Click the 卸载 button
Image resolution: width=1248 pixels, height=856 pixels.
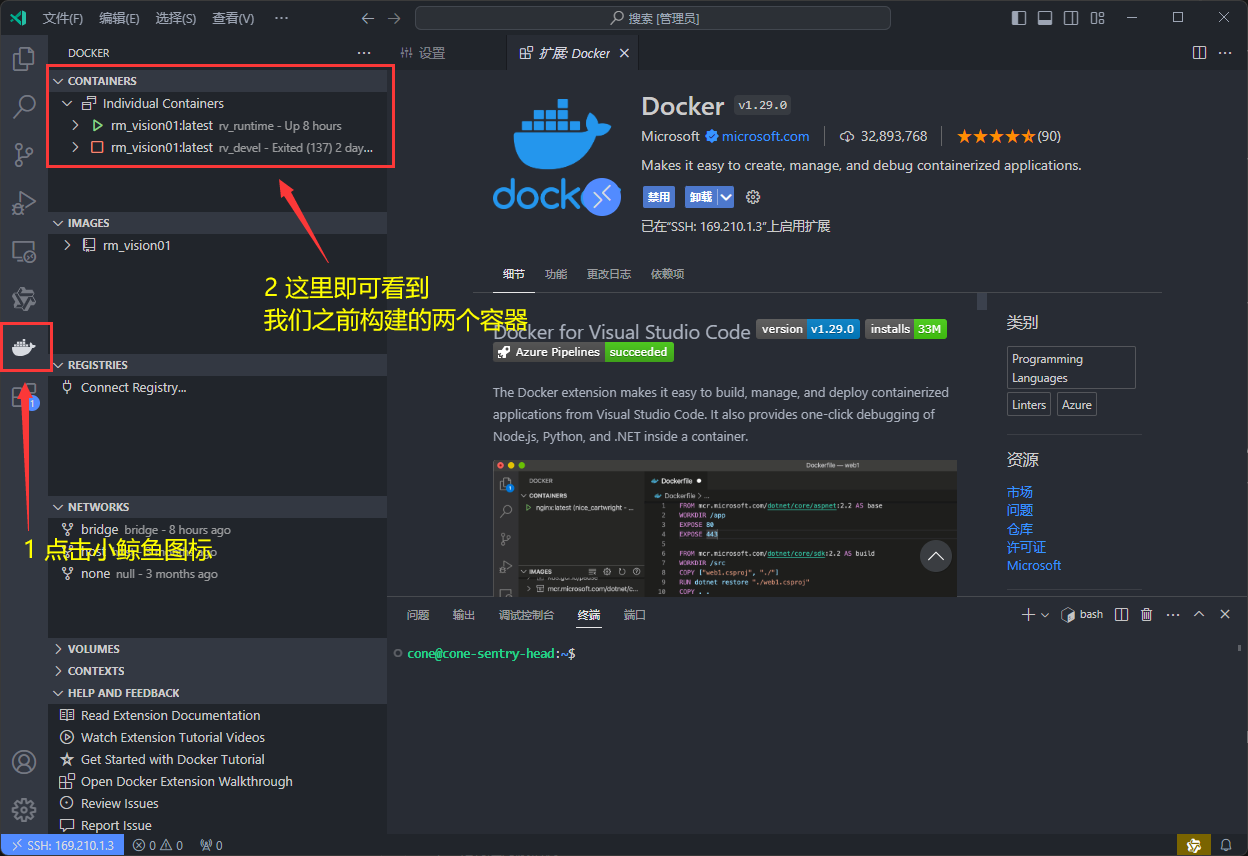701,197
